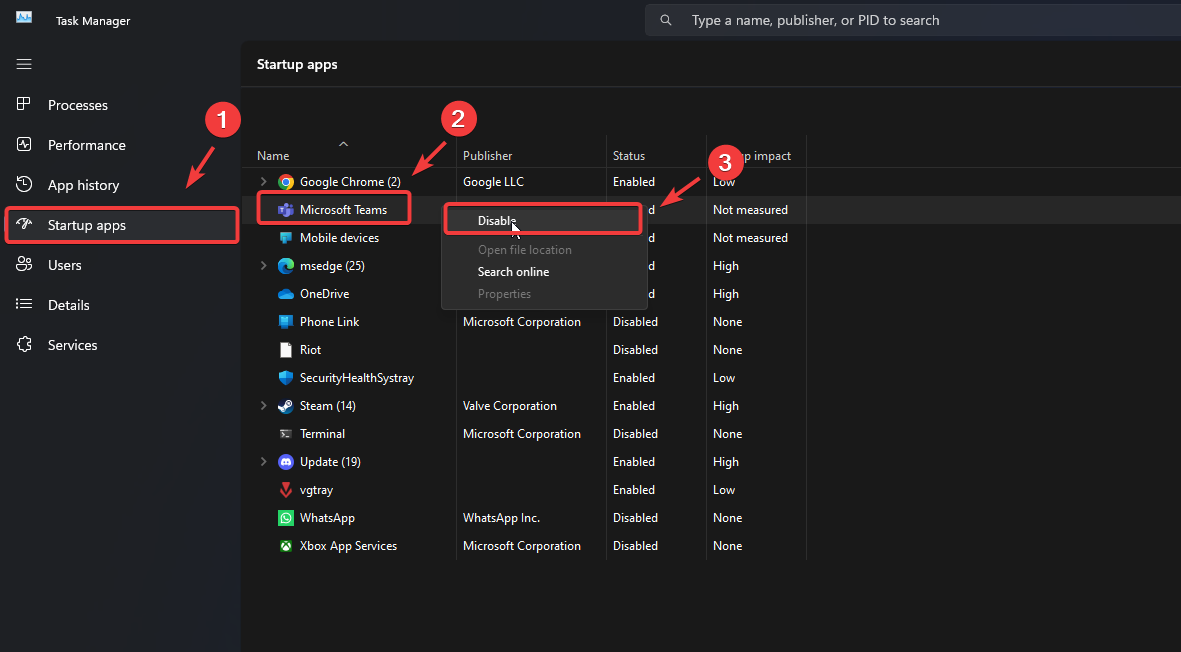Open the Services gear icon
1181x652 pixels.
tap(25, 345)
